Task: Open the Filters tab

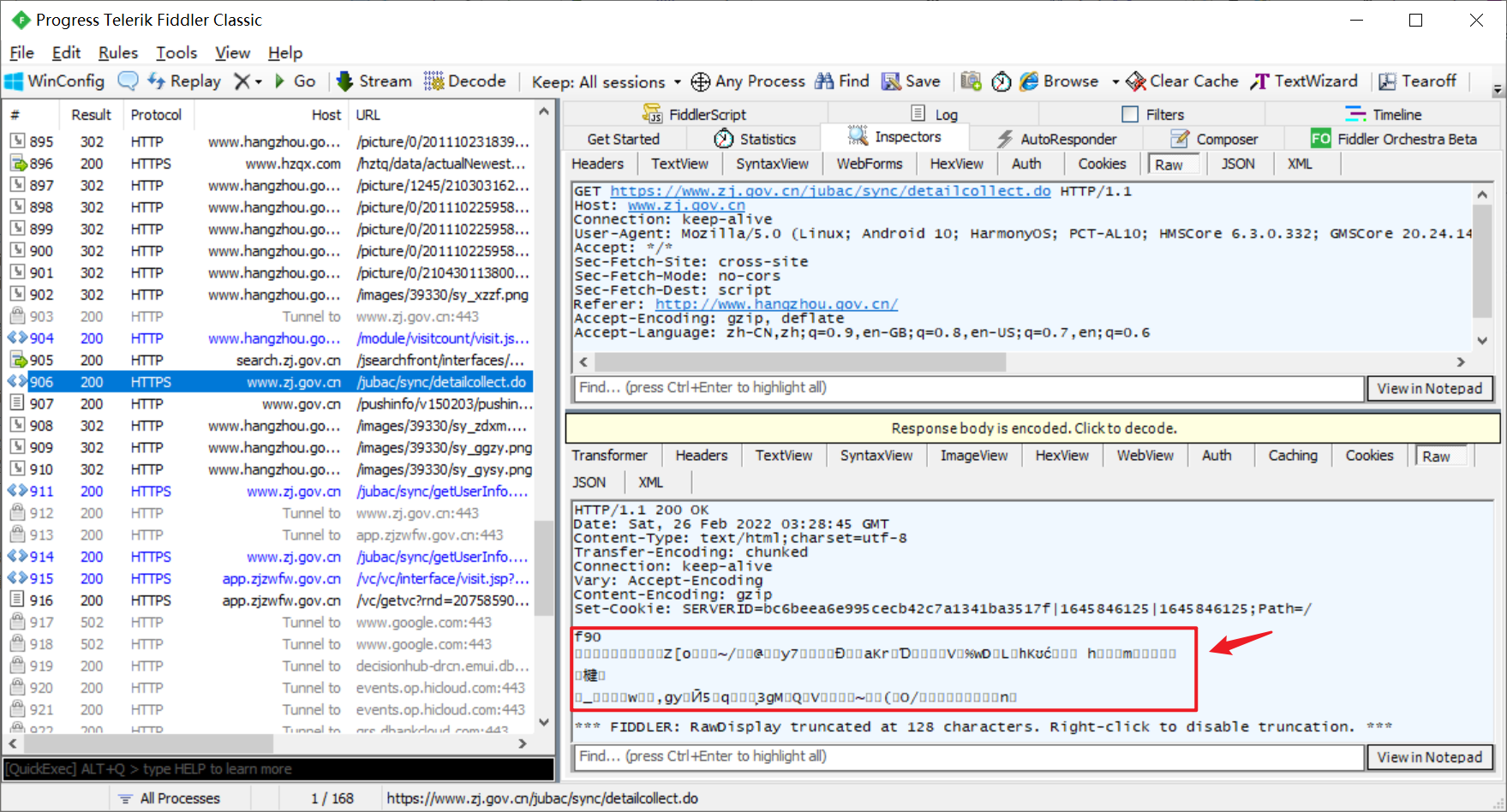Action: pos(1153,114)
